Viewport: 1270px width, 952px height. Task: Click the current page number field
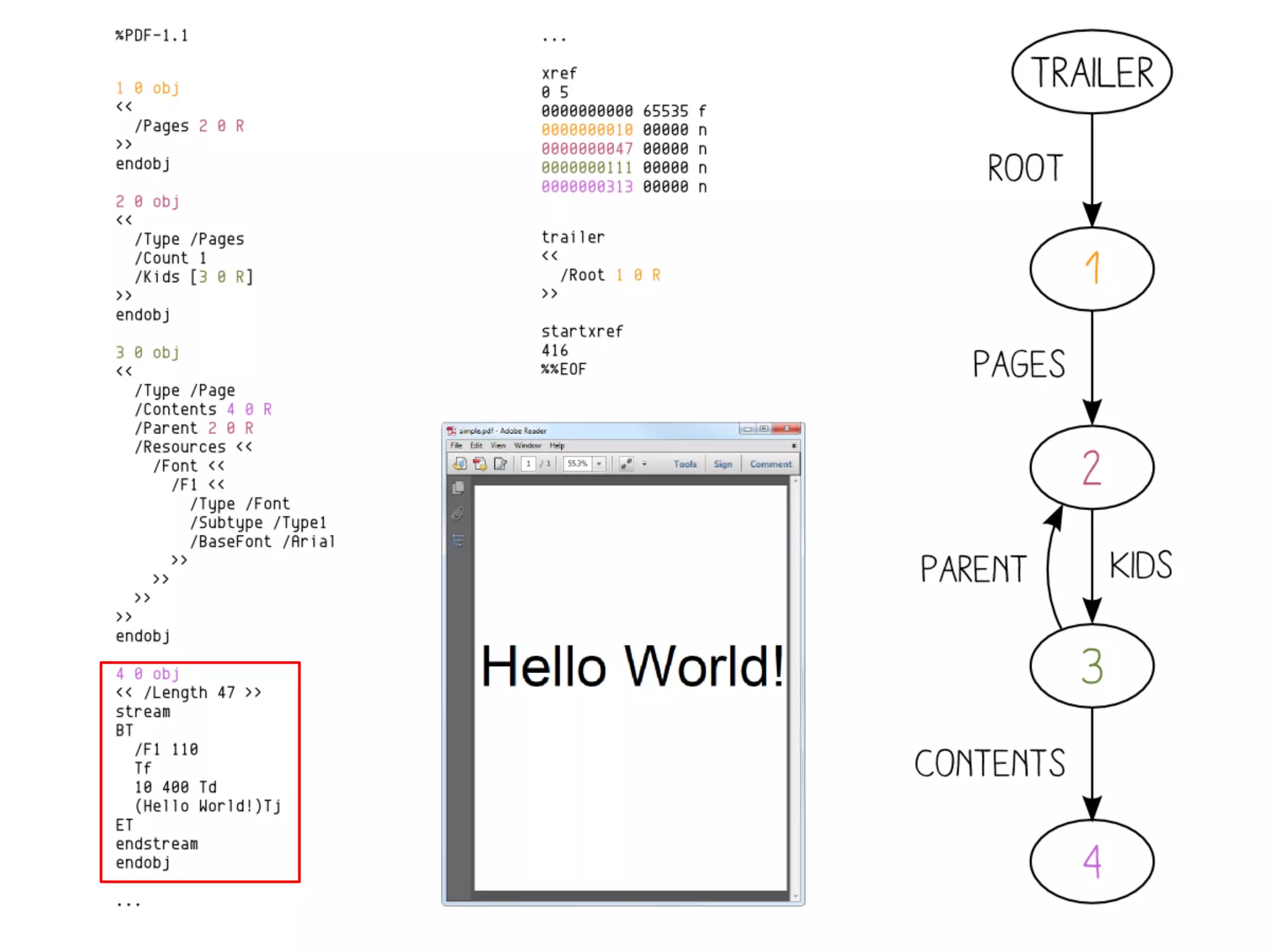point(528,464)
